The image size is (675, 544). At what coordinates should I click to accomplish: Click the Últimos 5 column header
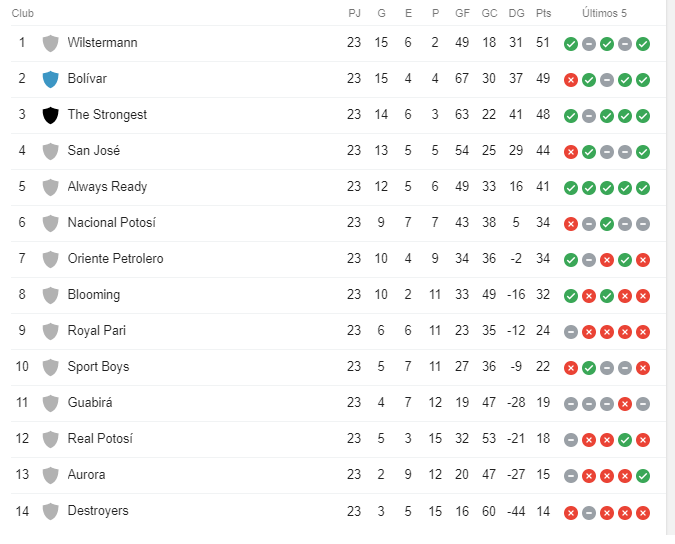pyautogui.click(x=604, y=13)
